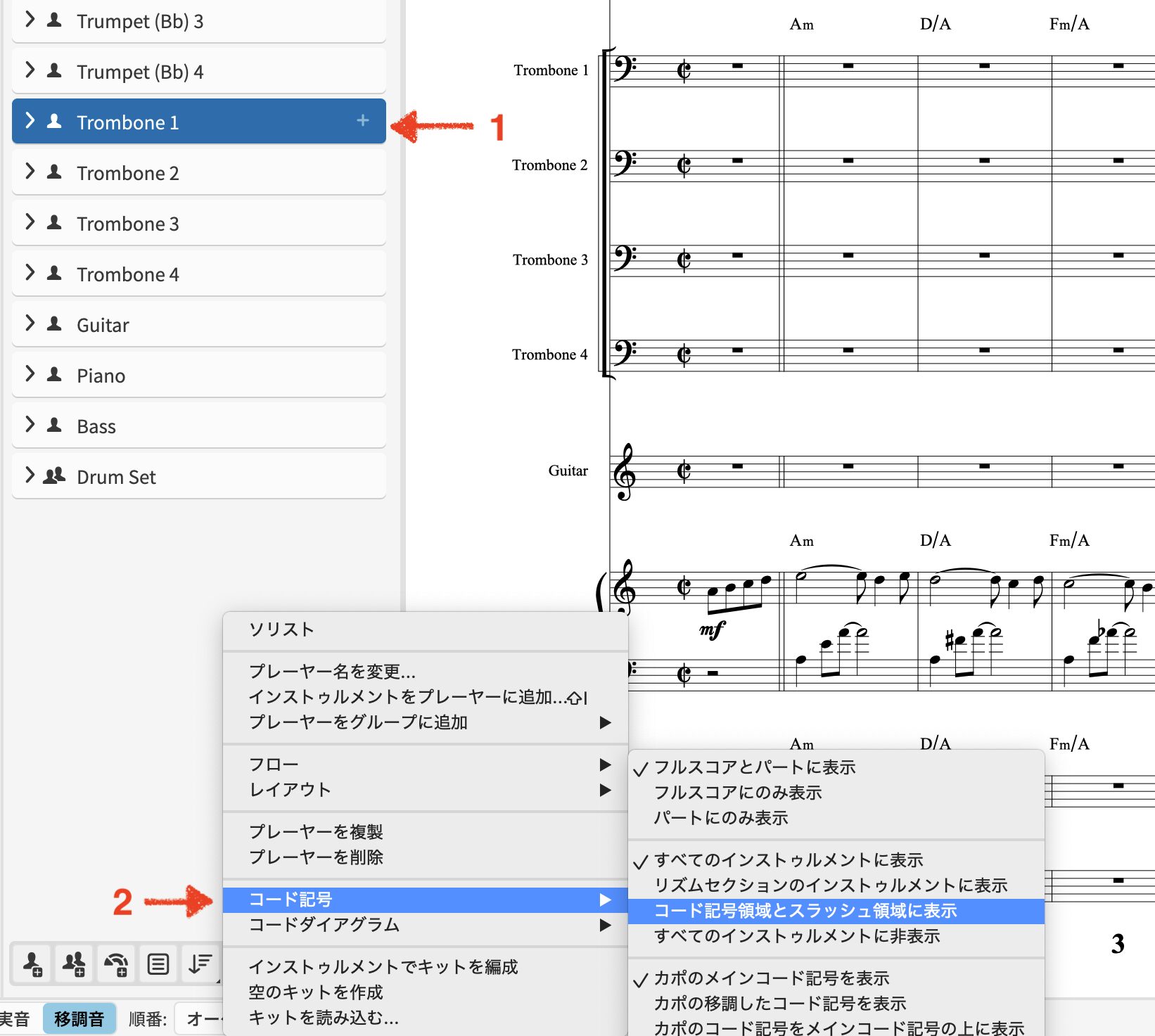The image size is (1155, 1036).
Task: Click the Drum Set section player icon
Action: pos(54,476)
